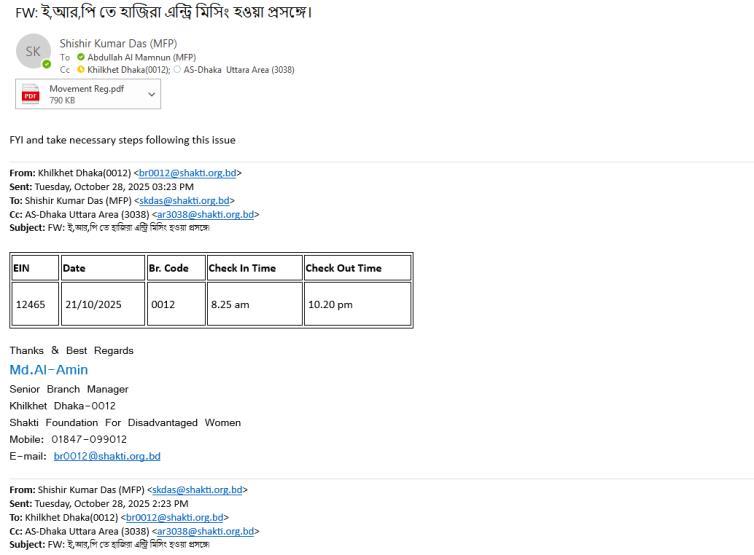
Task: Open the Movement Reg.pdf attachment
Action: tap(84, 89)
